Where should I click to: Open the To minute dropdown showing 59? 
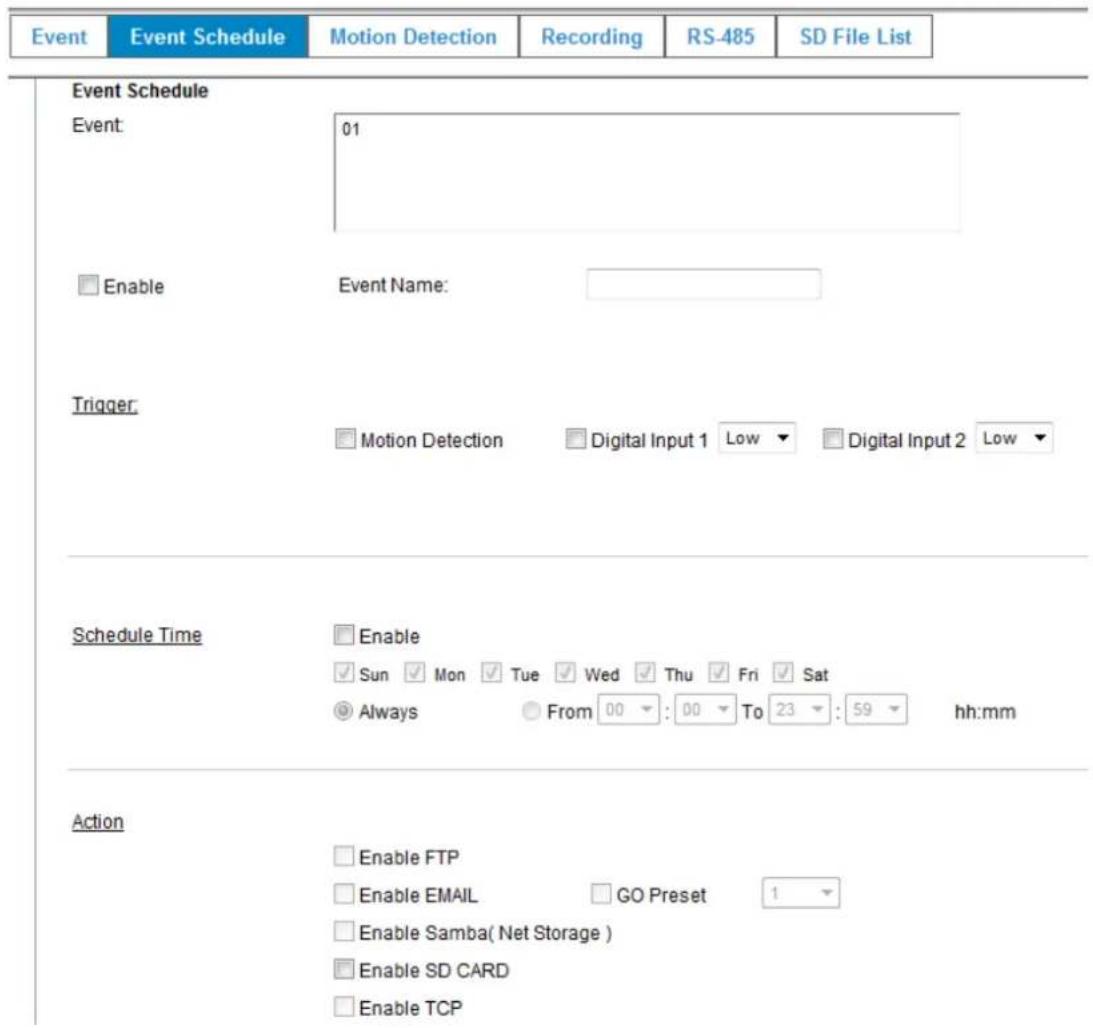click(876, 709)
